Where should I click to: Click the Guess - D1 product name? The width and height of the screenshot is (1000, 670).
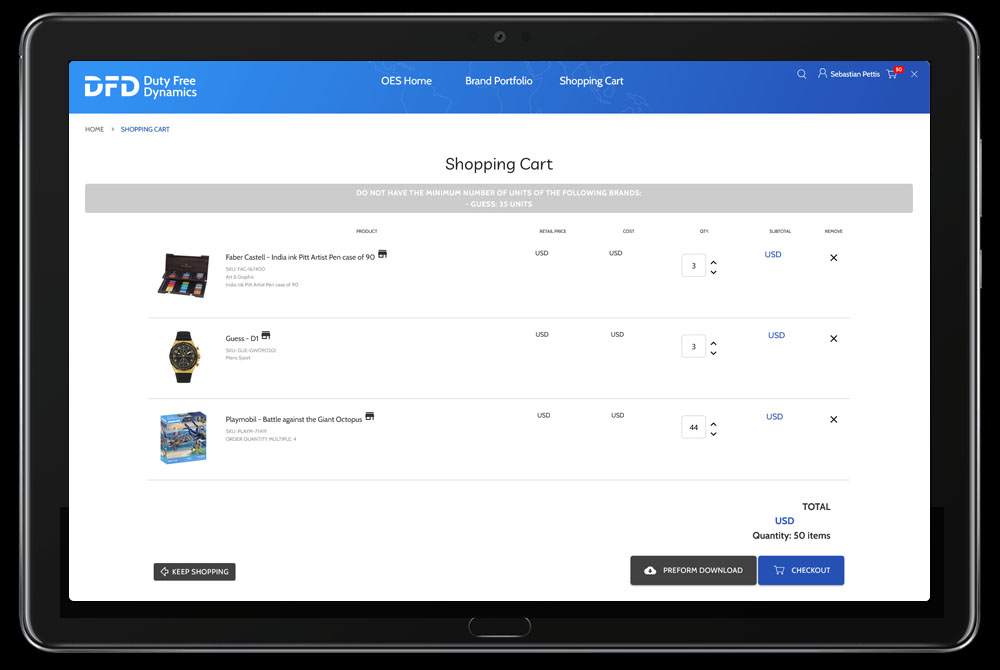click(x=242, y=339)
